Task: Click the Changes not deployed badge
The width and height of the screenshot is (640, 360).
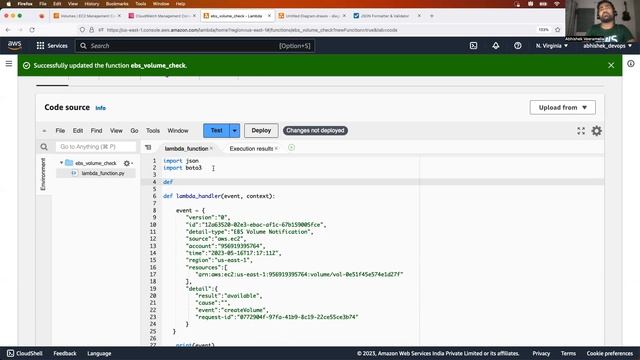Action: (315, 131)
